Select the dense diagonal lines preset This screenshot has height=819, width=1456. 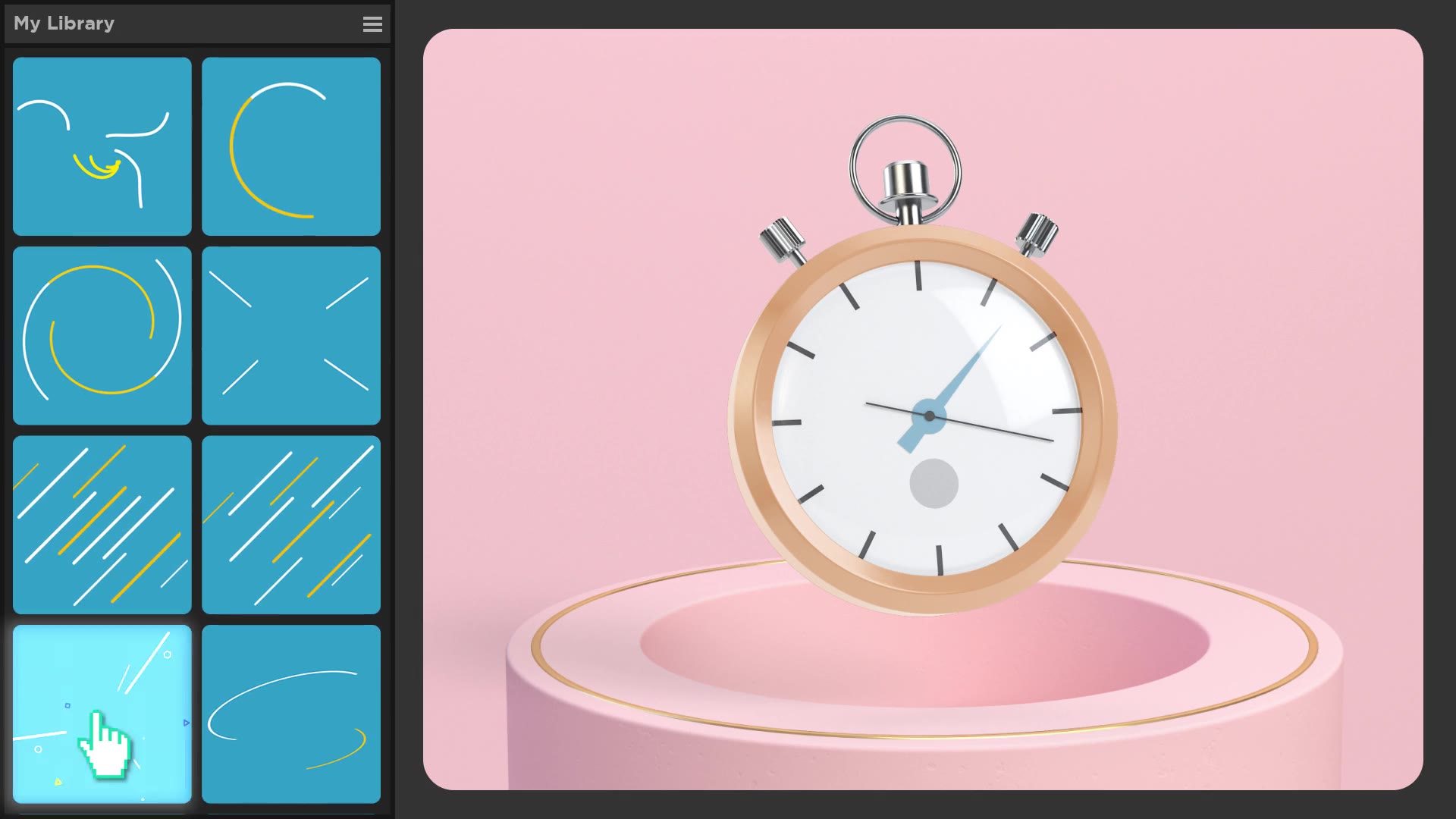[x=101, y=525]
